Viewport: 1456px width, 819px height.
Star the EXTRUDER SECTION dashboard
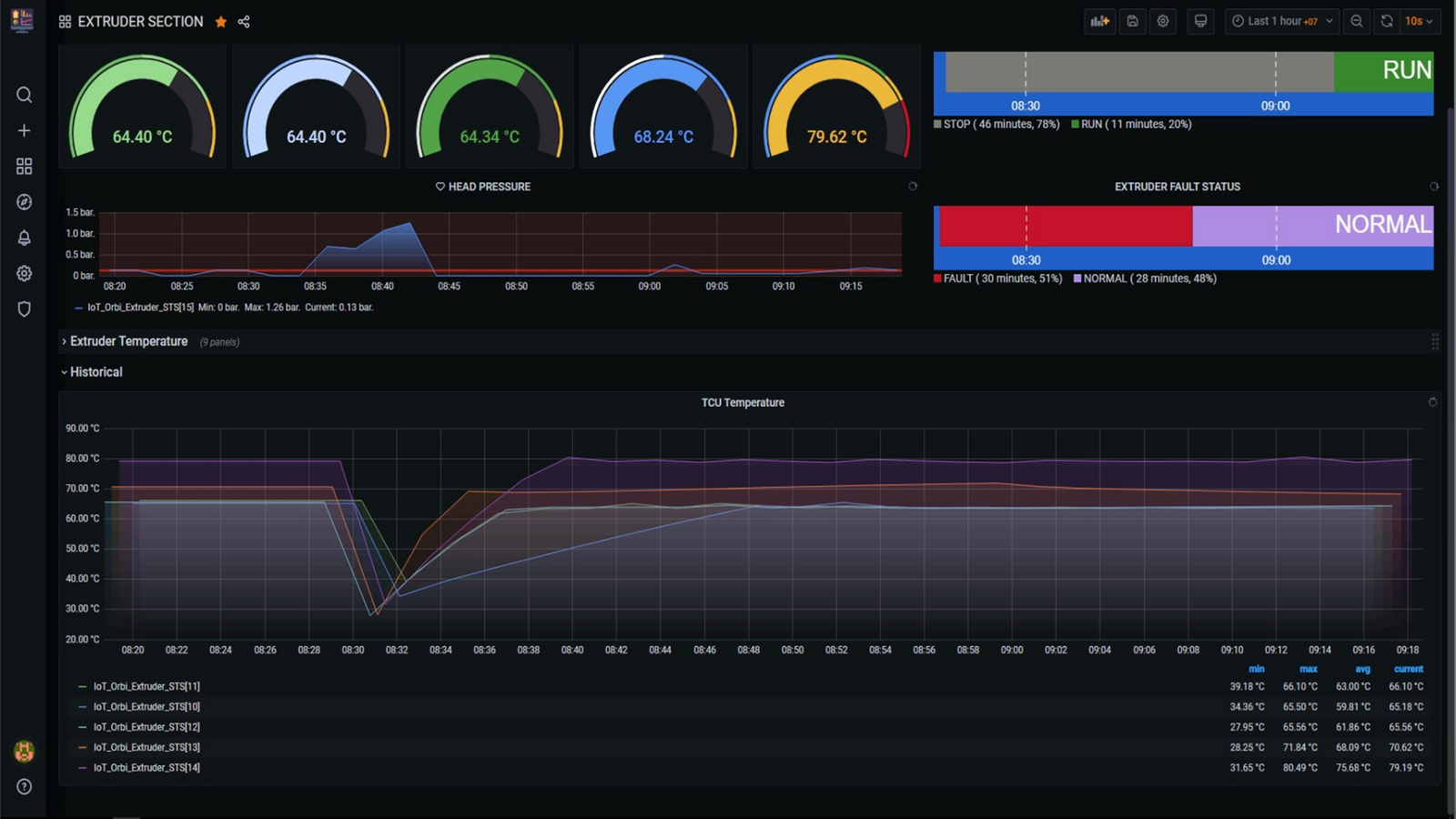(221, 22)
